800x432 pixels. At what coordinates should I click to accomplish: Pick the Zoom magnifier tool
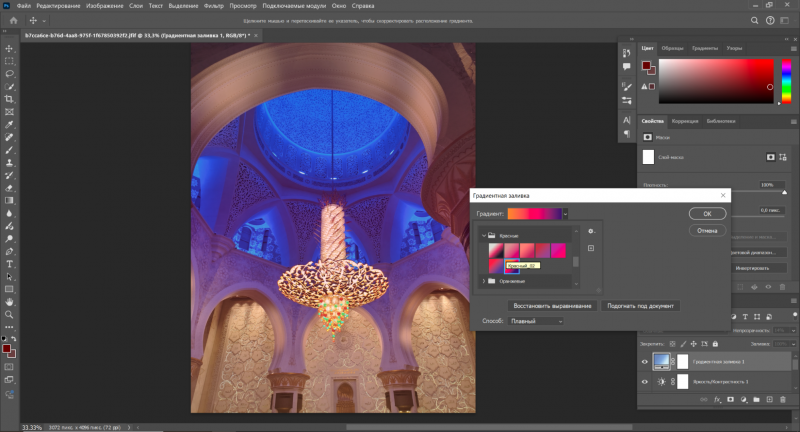[x=9, y=314]
